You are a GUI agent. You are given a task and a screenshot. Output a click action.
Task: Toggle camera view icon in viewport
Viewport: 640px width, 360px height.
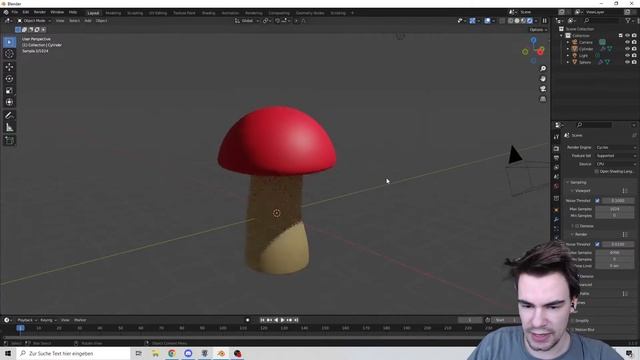click(543, 89)
